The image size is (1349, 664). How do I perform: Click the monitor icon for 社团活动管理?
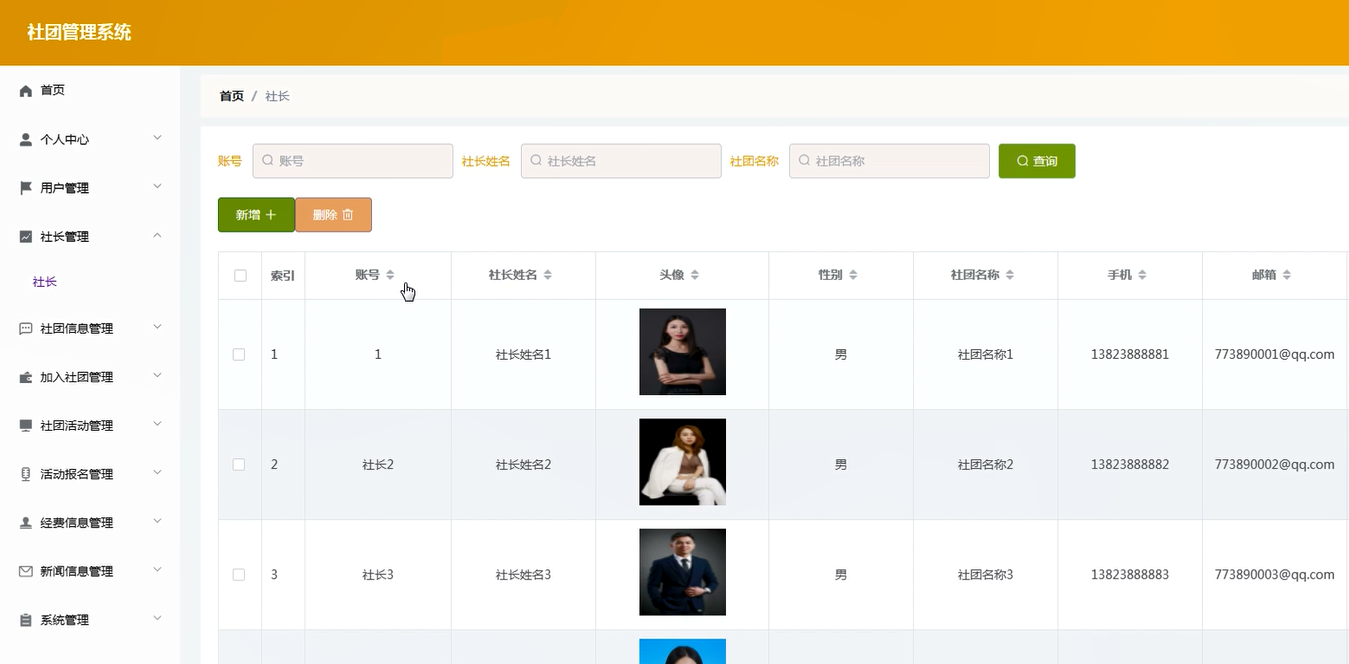[26, 426]
